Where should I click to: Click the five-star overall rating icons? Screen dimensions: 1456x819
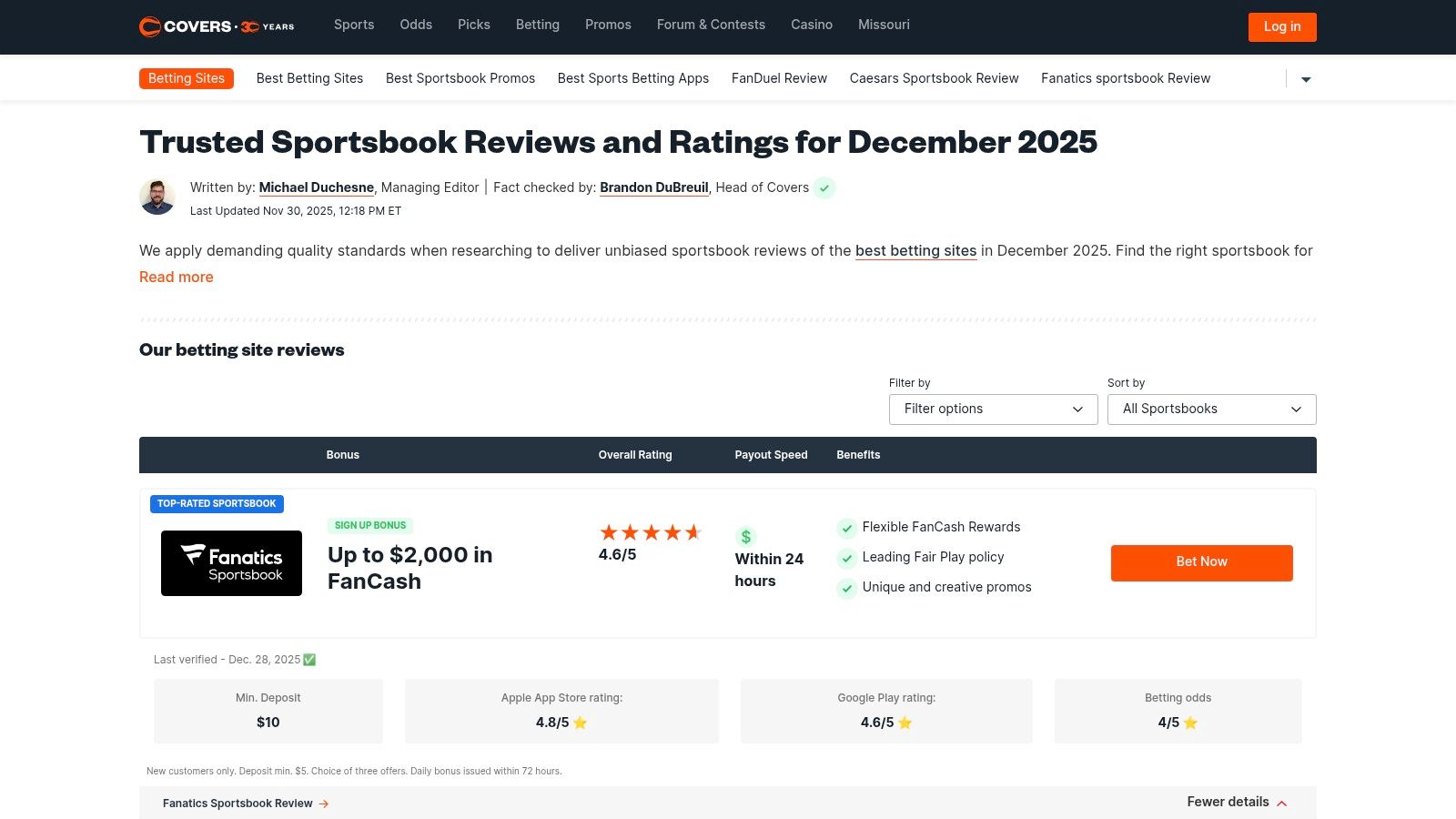pyautogui.click(x=650, y=532)
